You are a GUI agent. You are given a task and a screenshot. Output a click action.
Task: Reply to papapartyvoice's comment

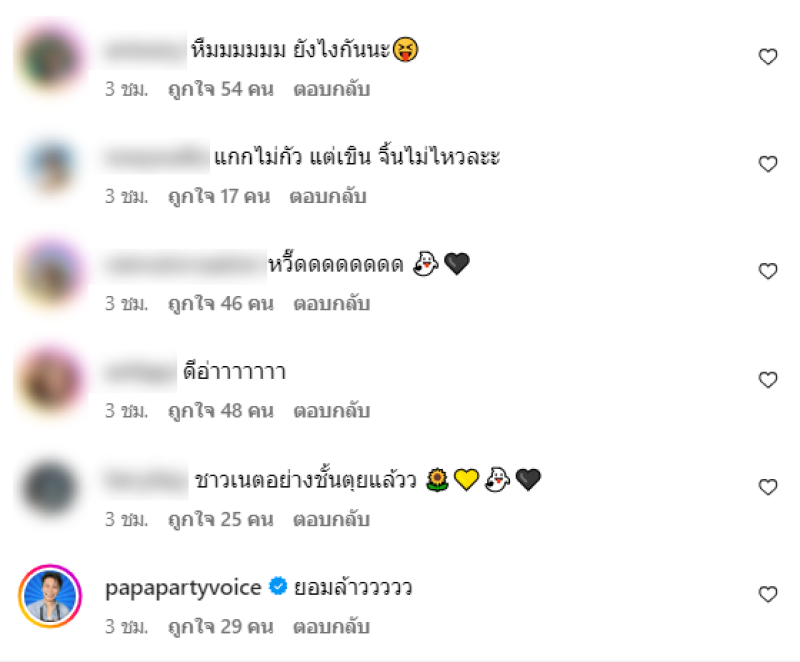[332, 626]
